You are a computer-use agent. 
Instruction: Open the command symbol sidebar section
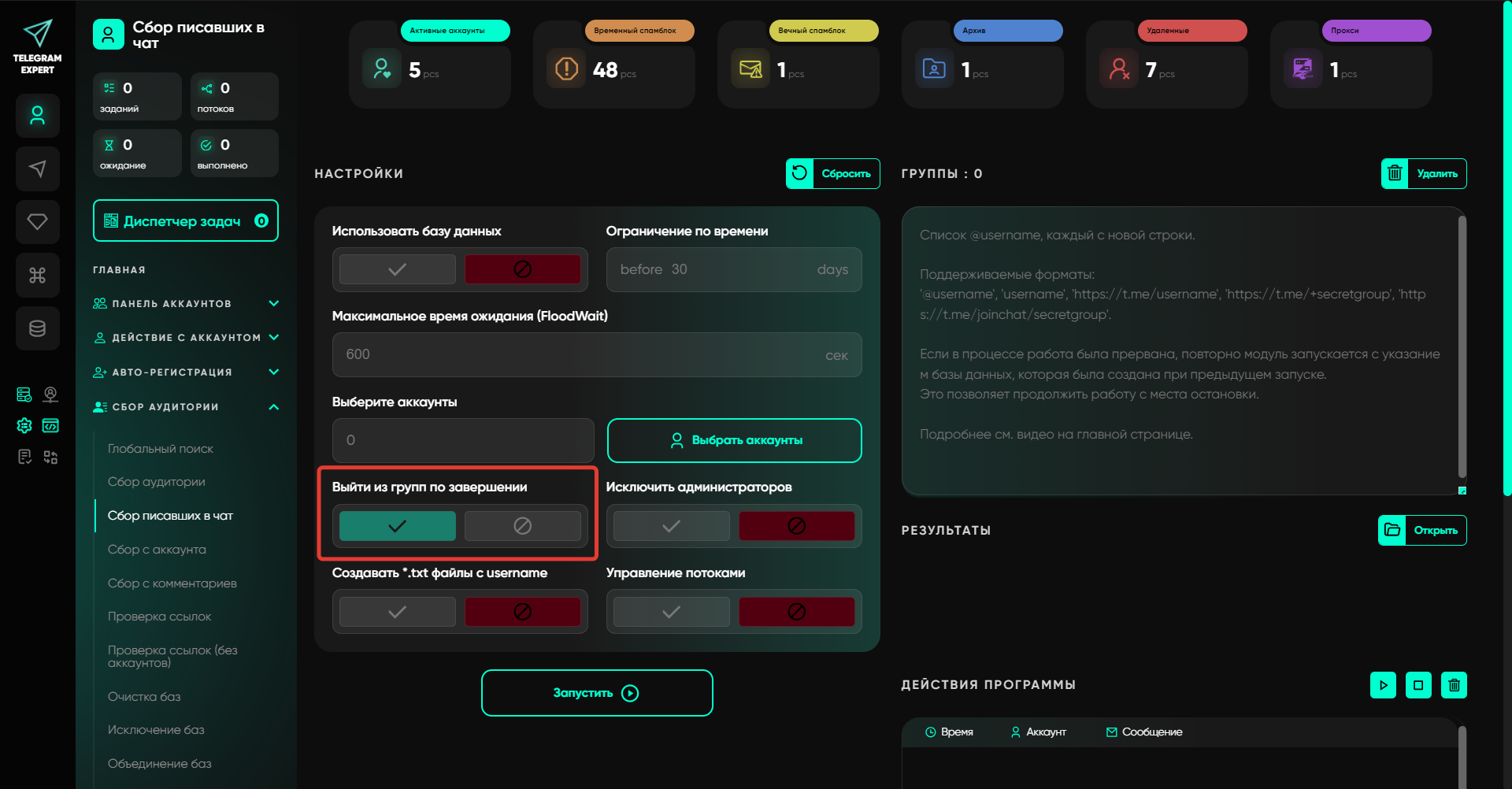(x=37, y=275)
